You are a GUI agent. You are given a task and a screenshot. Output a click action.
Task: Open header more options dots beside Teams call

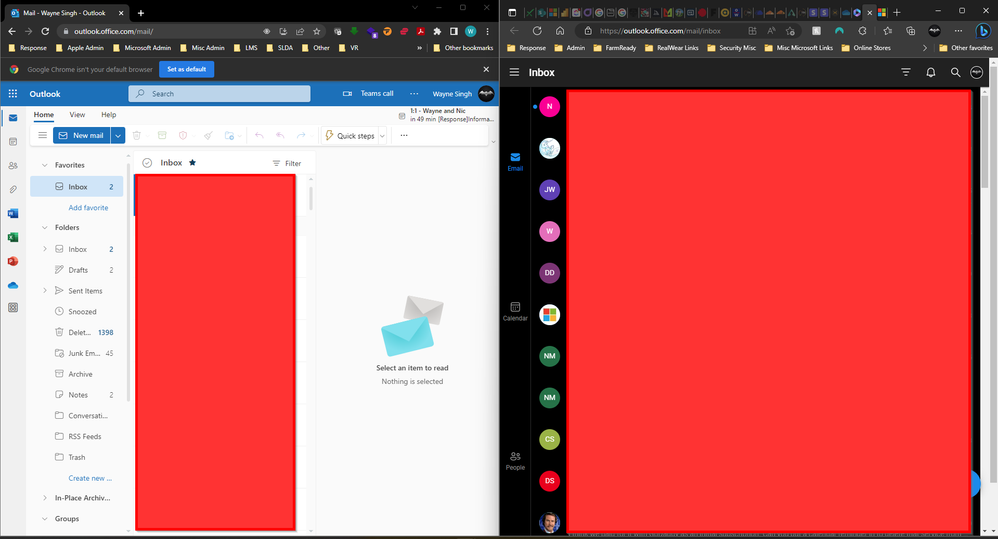pyautogui.click(x=414, y=94)
